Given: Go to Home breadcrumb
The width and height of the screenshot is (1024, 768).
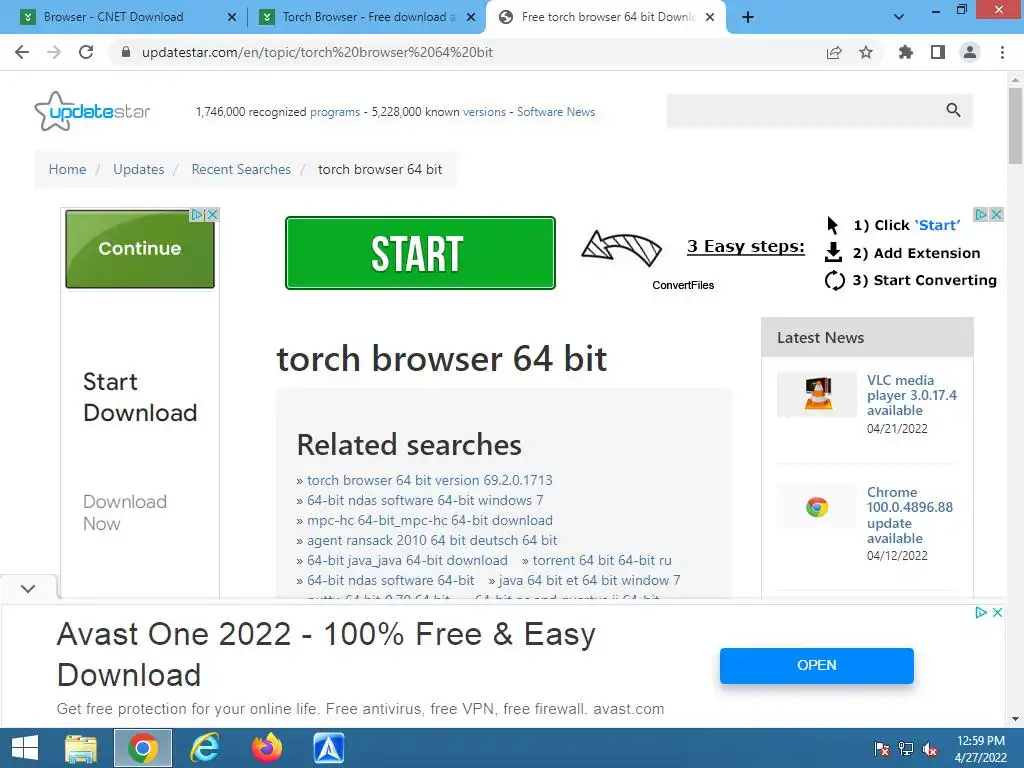Looking at the screenshot, I should point(67,169).
